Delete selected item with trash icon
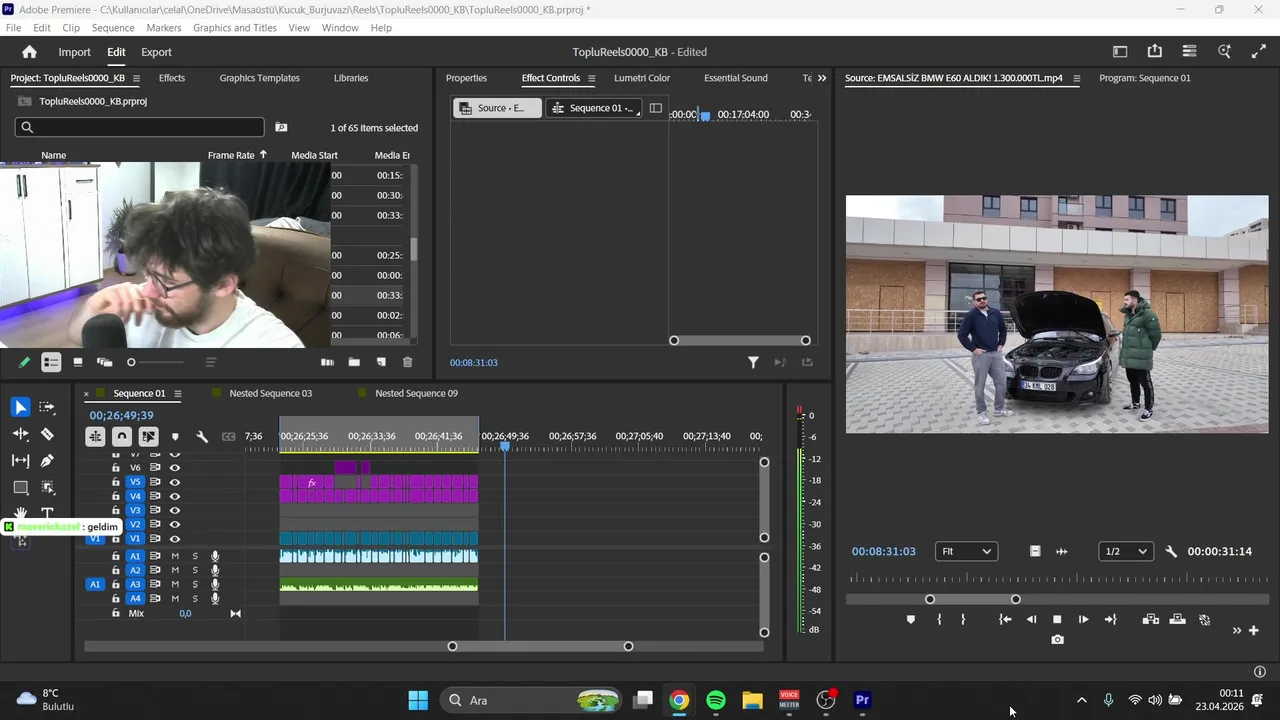Viewport: 1280px width, 720px height. [407, 362]
